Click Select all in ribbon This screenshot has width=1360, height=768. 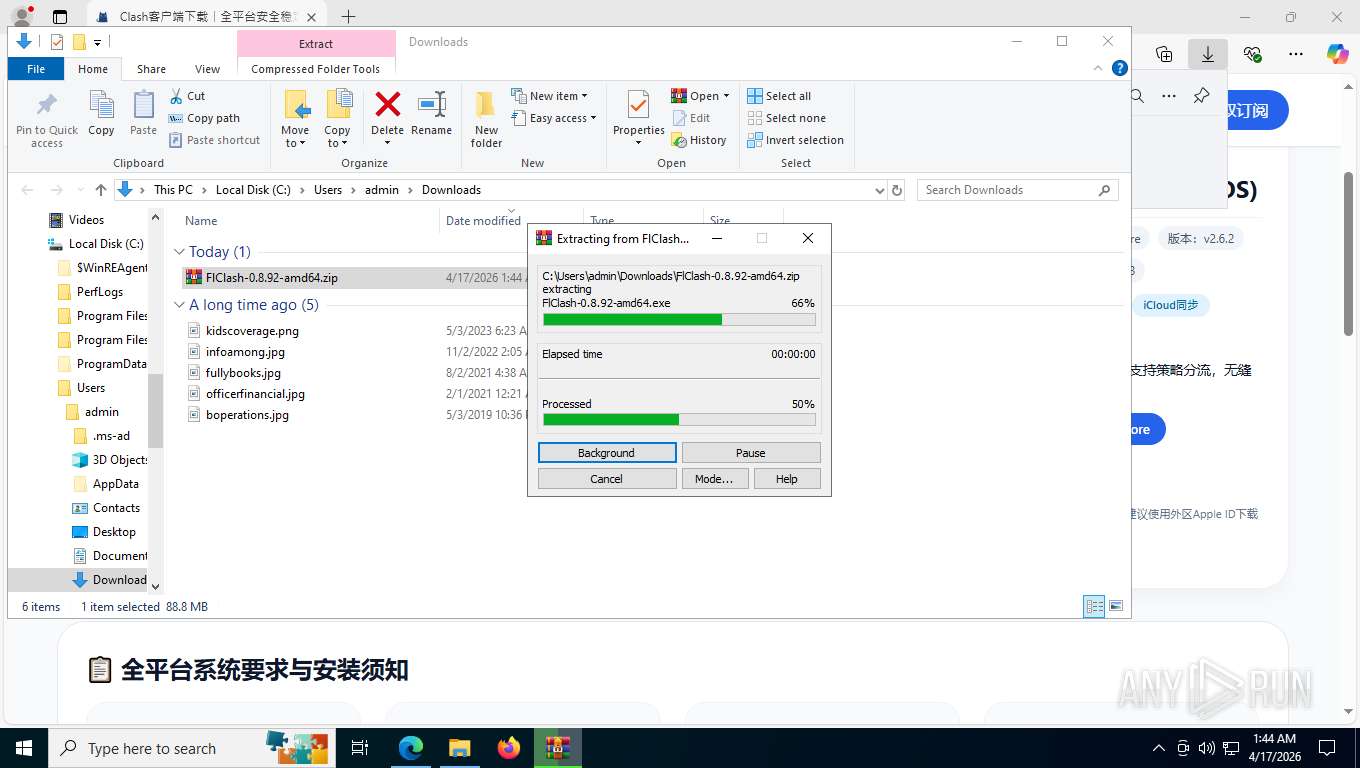point(779,96)
